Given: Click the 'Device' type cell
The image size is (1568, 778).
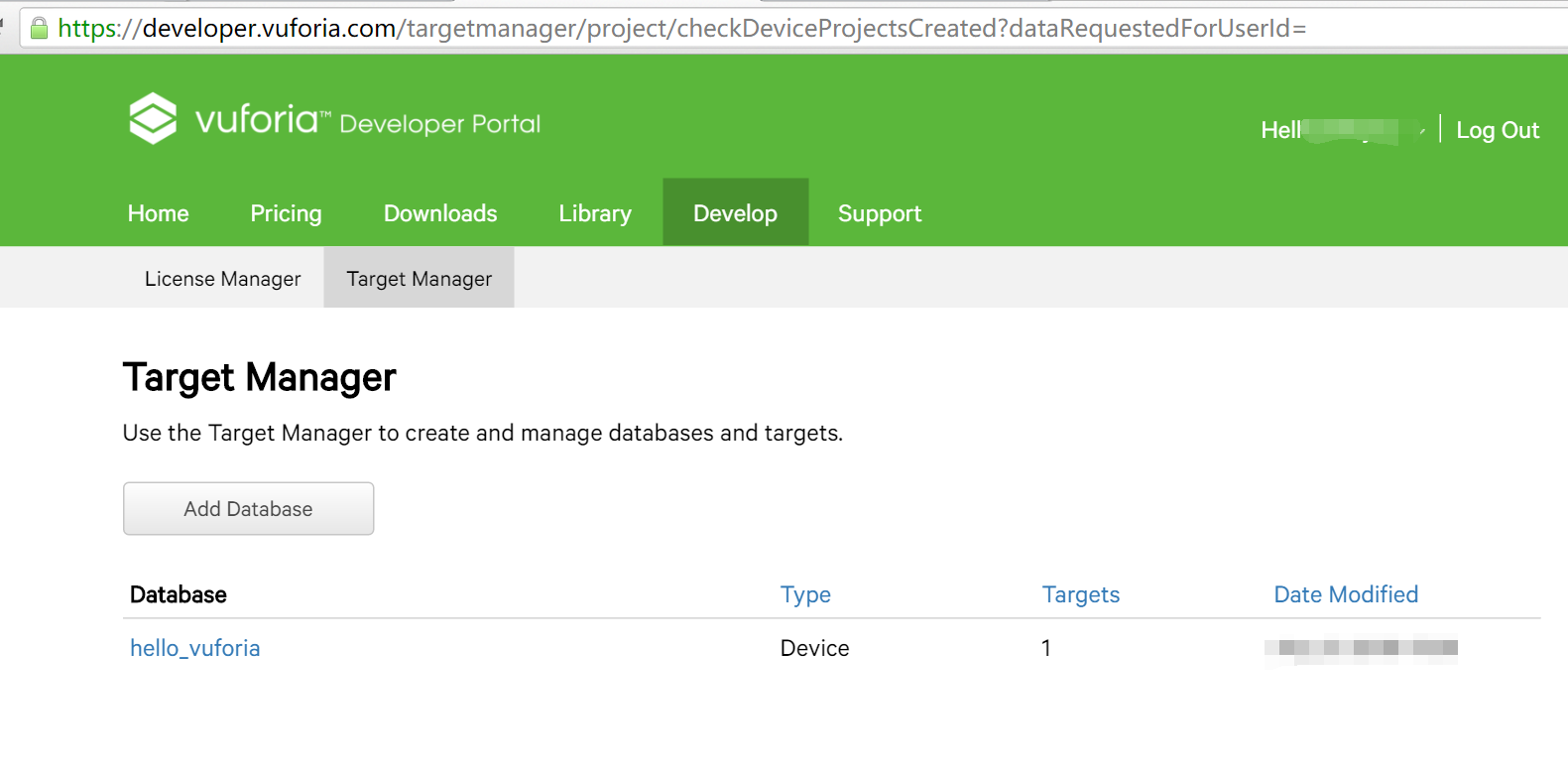Looking at the screenshot, I should [x=814, y=648].
